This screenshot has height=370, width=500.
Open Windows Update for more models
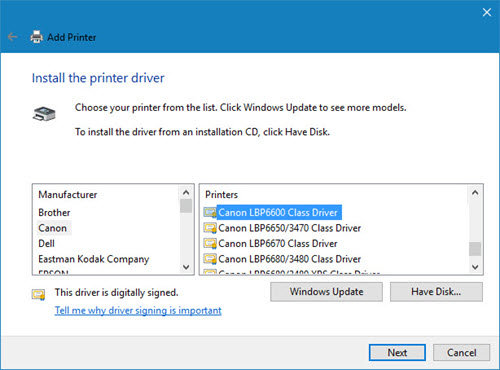coord(326,292)
